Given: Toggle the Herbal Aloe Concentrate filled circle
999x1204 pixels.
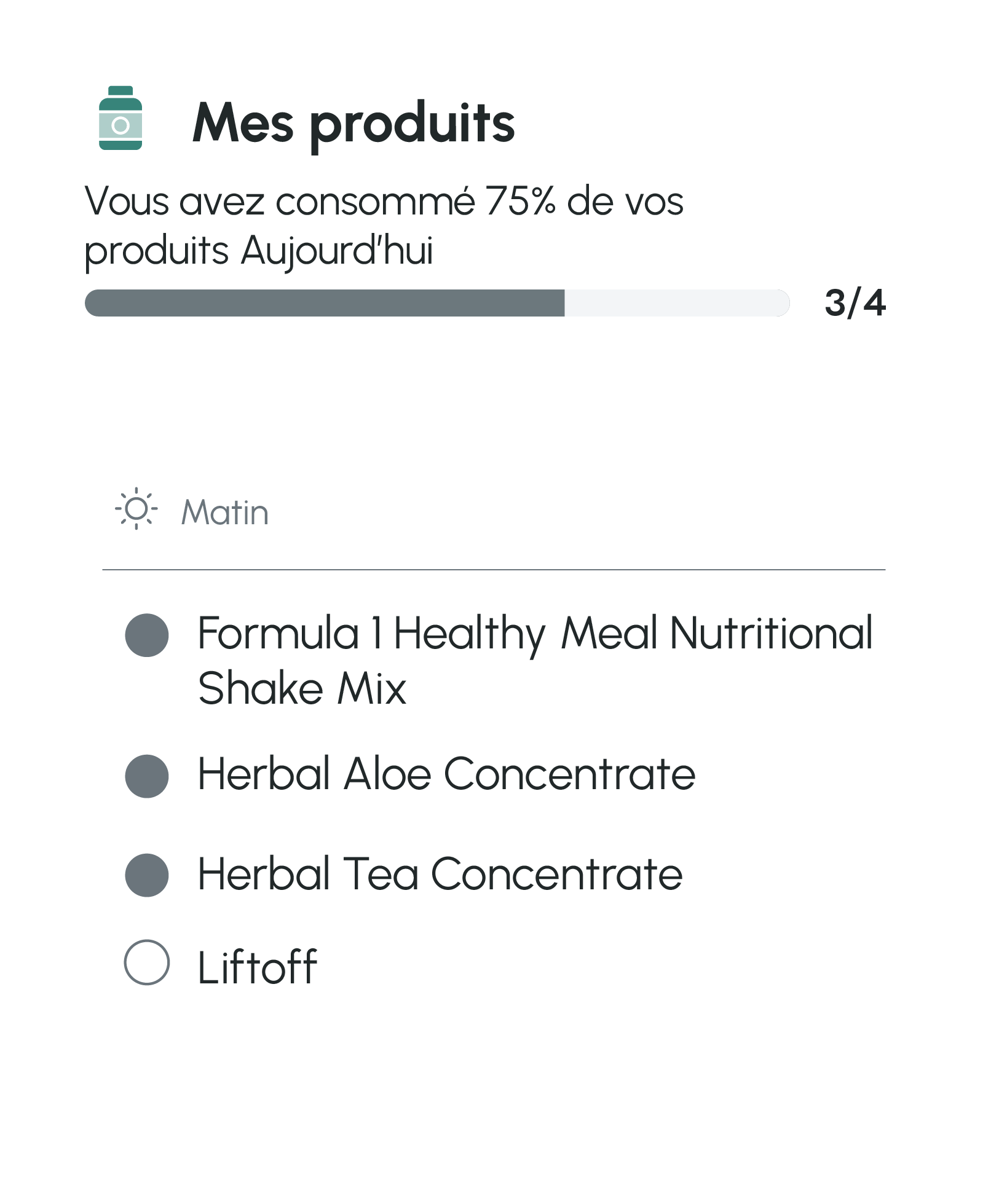Looking at the screenshot, I should point(147,776).
